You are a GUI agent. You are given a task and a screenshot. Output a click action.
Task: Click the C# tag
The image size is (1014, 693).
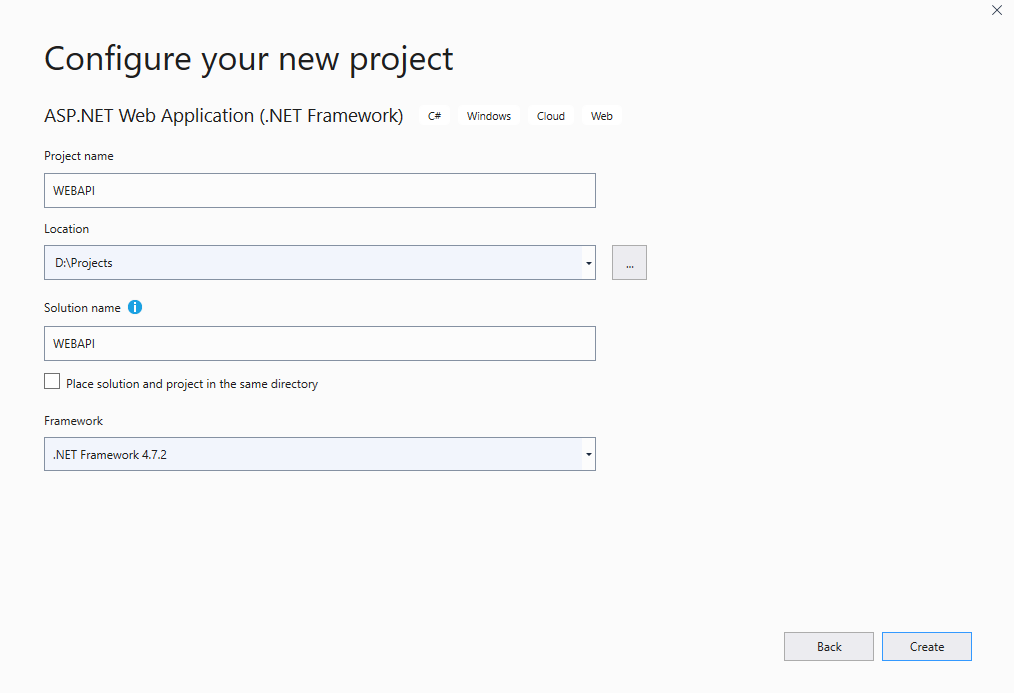[x=435, y=116]
